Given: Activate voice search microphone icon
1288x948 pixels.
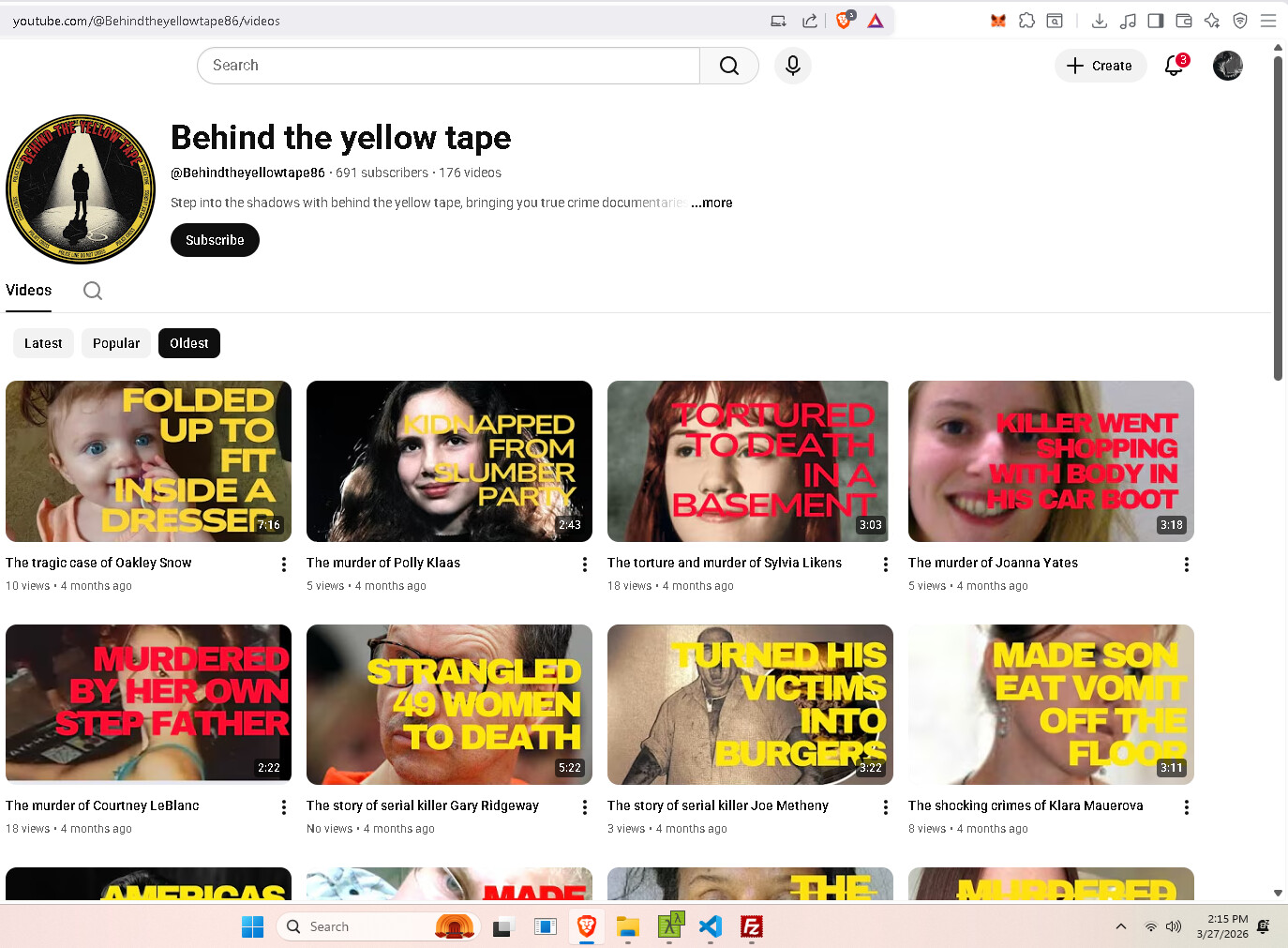Looking at the screenshot, I should [792, 66].
